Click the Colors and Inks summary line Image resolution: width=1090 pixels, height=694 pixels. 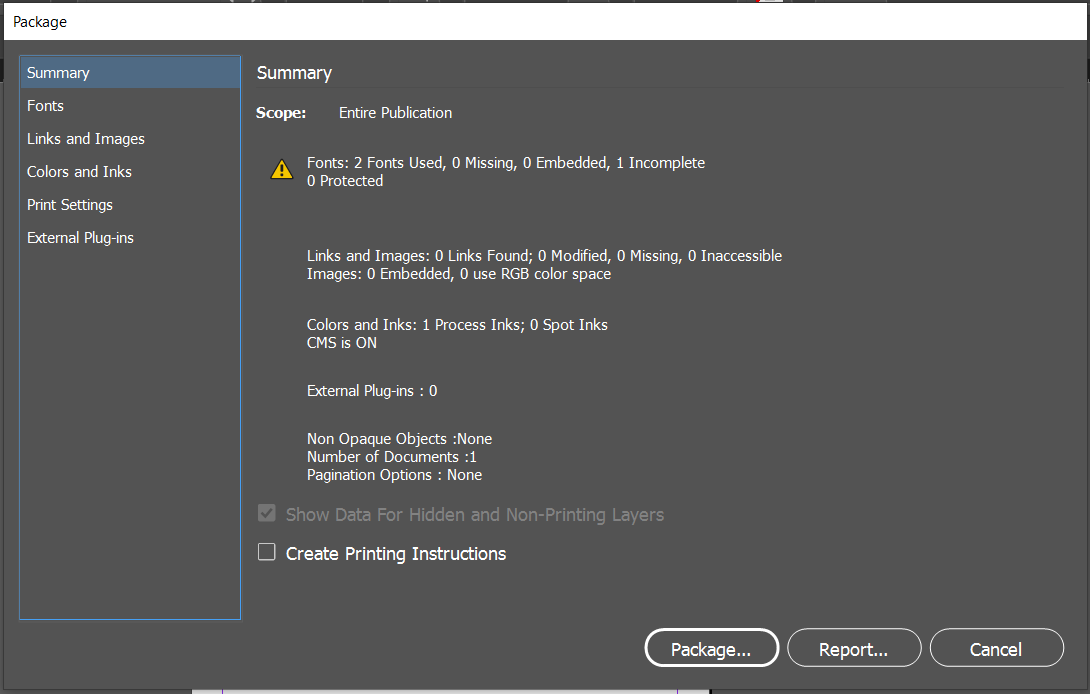[x=457, y=325]
